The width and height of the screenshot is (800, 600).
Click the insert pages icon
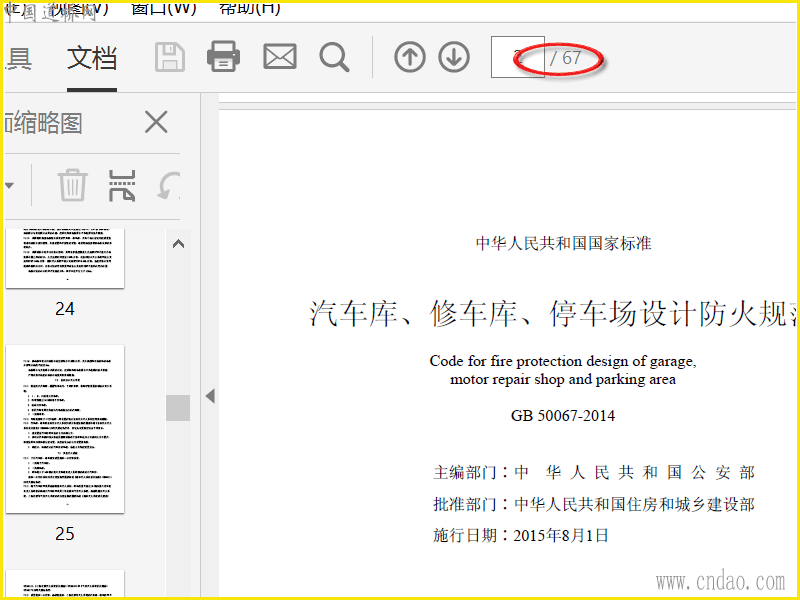coord(122,185)
